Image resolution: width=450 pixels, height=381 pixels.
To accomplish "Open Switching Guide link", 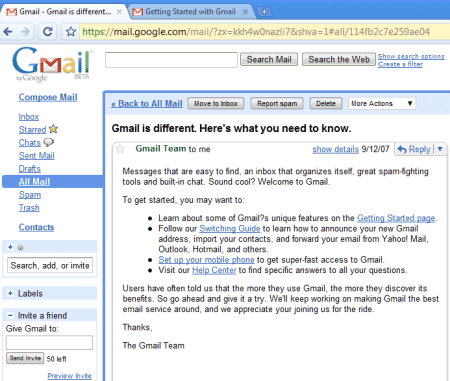I will (230, 228).
